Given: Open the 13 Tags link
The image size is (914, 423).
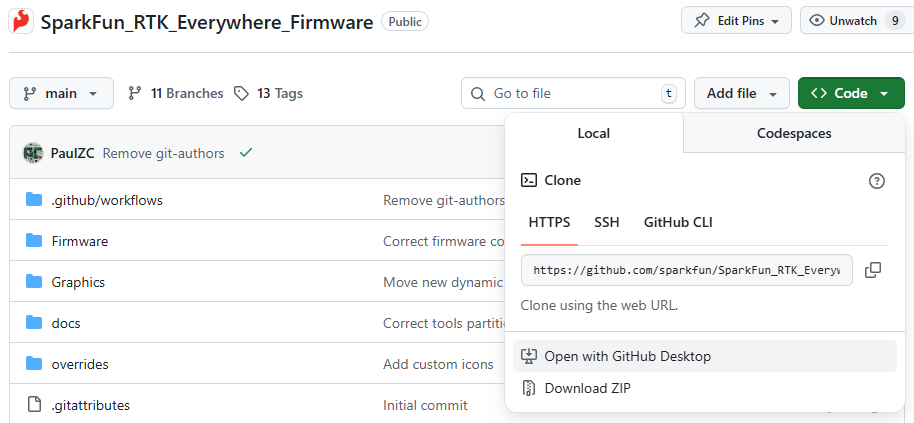Looking at the screenshot, I should click(268, 93).
